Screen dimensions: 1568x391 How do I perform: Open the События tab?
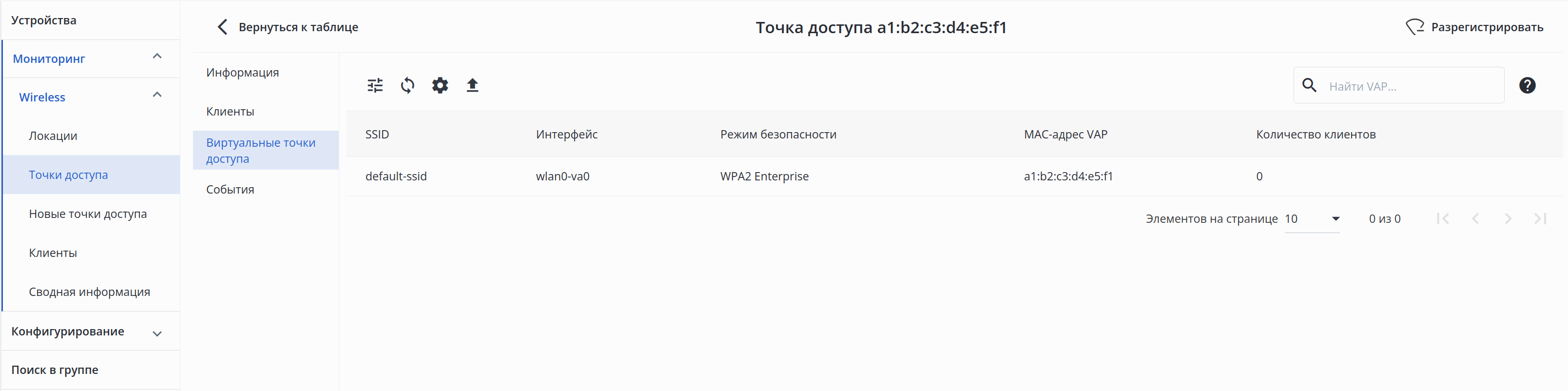(230, 190)
